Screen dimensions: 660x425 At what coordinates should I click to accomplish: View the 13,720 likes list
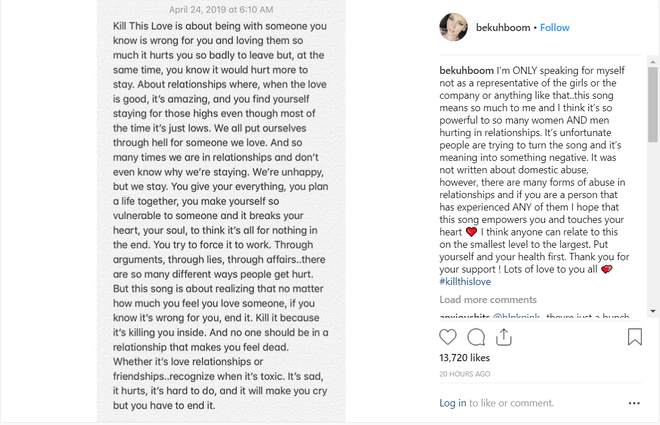[x=464, y=358]
